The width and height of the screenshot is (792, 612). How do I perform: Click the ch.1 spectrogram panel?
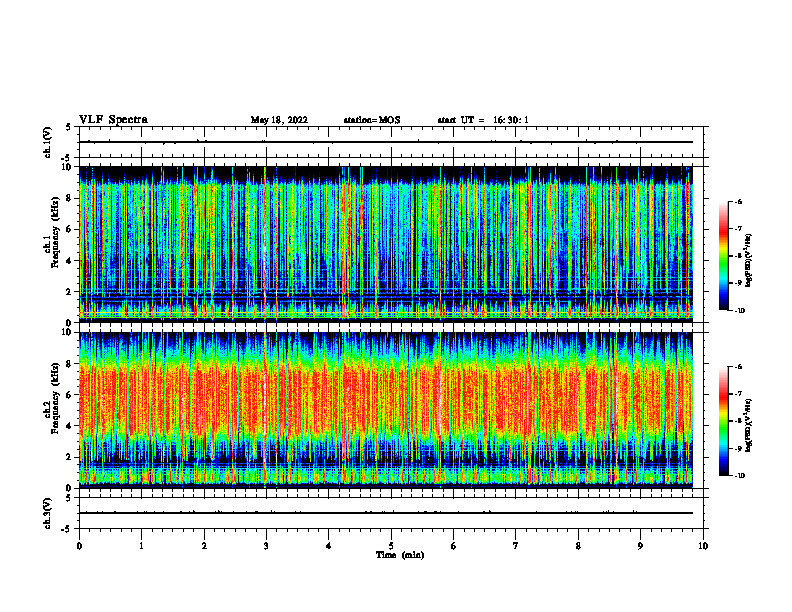coord(386,244)
